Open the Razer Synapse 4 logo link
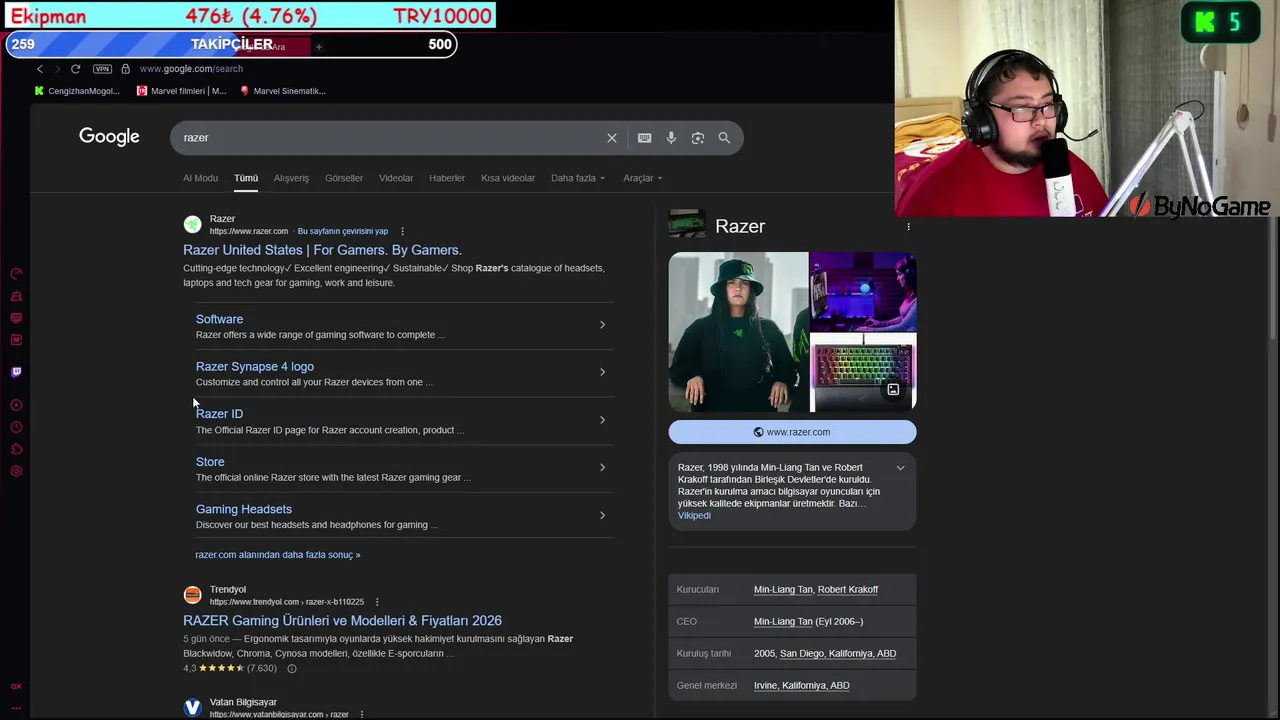Viewport: 1280px width, 720px height. pyautogui.click(x=255, y=367)
